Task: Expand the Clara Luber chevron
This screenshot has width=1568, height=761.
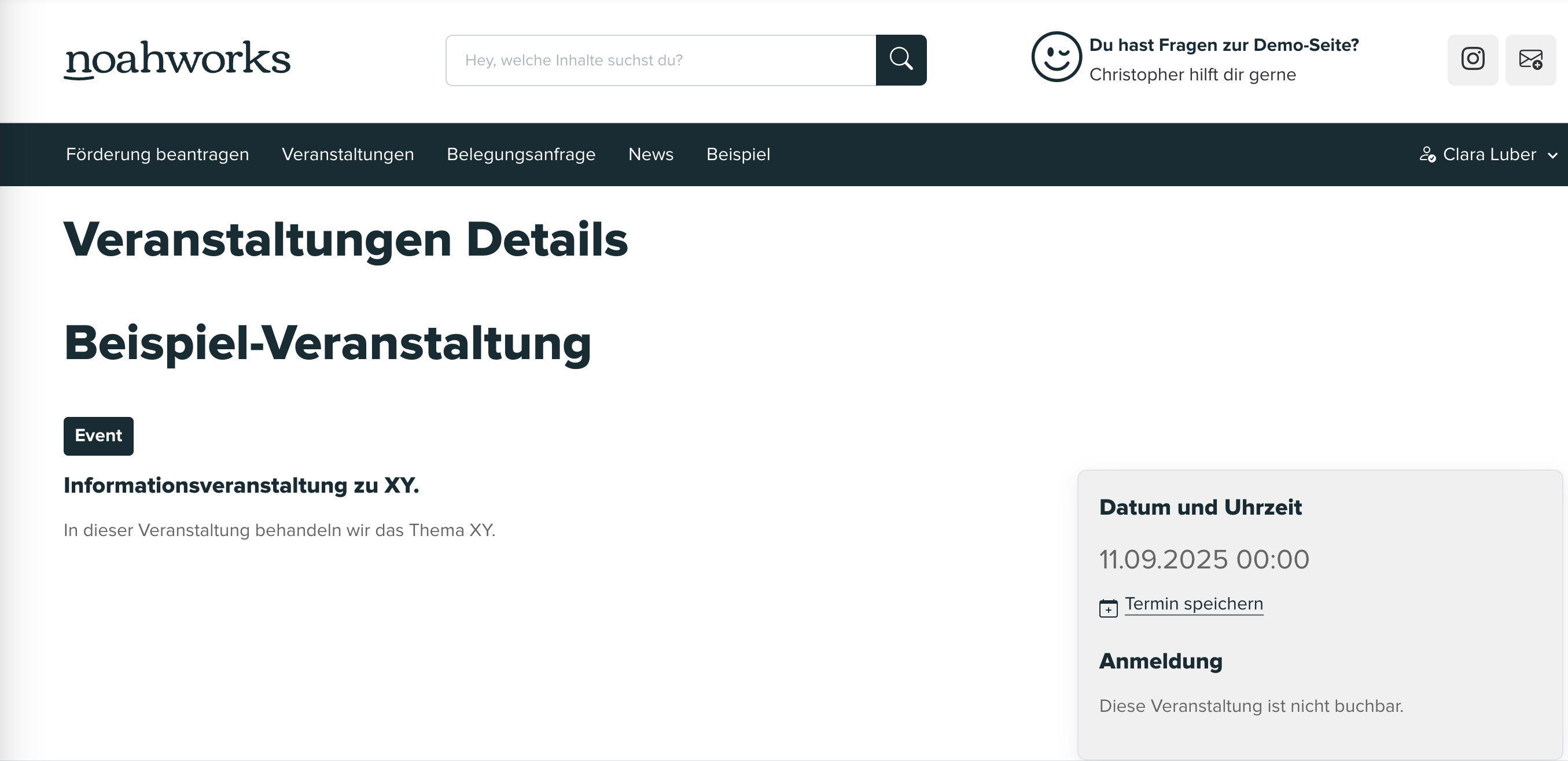Action: point(1552,156)
